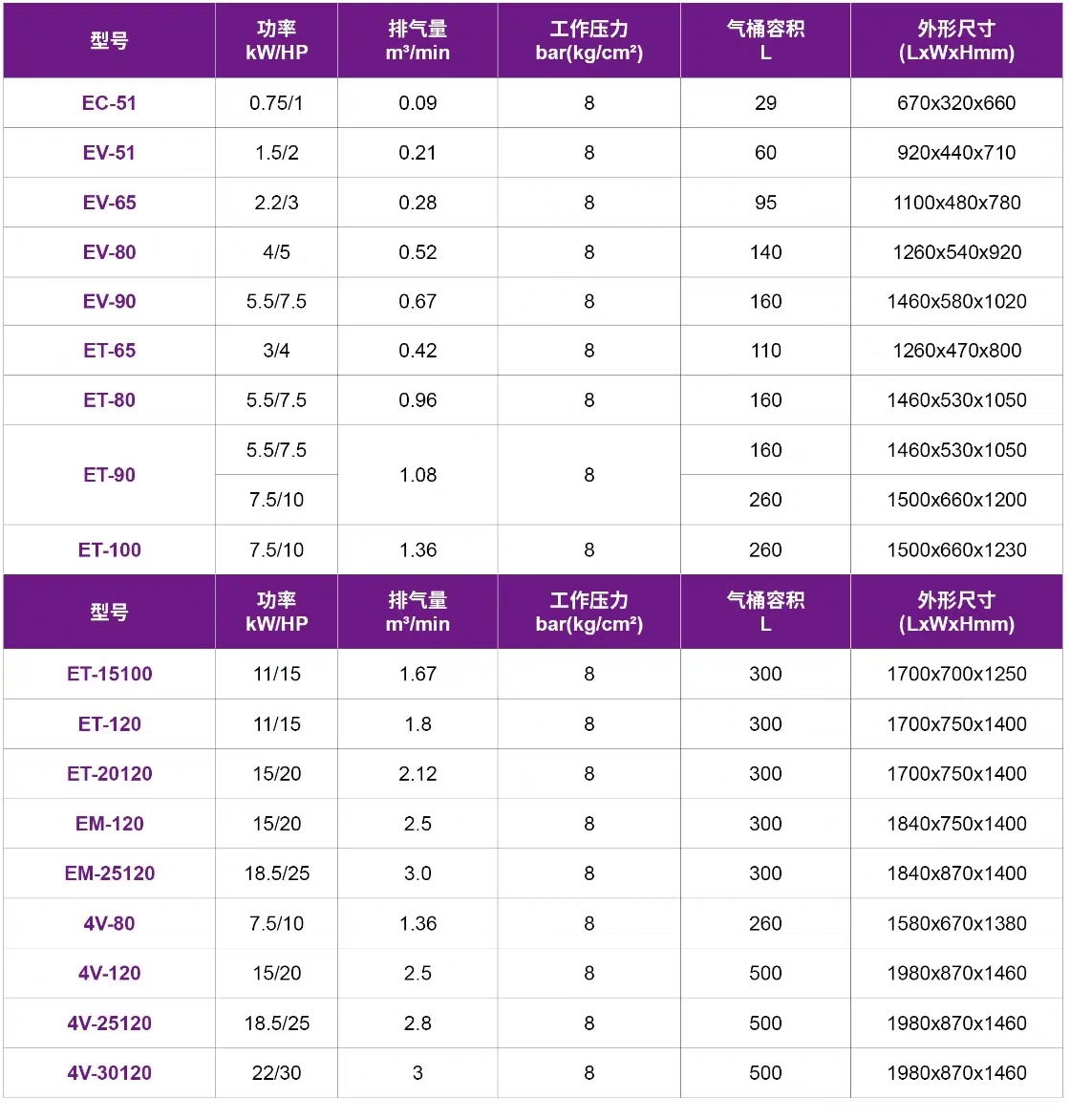Screen dimensions: 1070x1120
Task: Click the EV-65 model name
Action: point(109,203)
